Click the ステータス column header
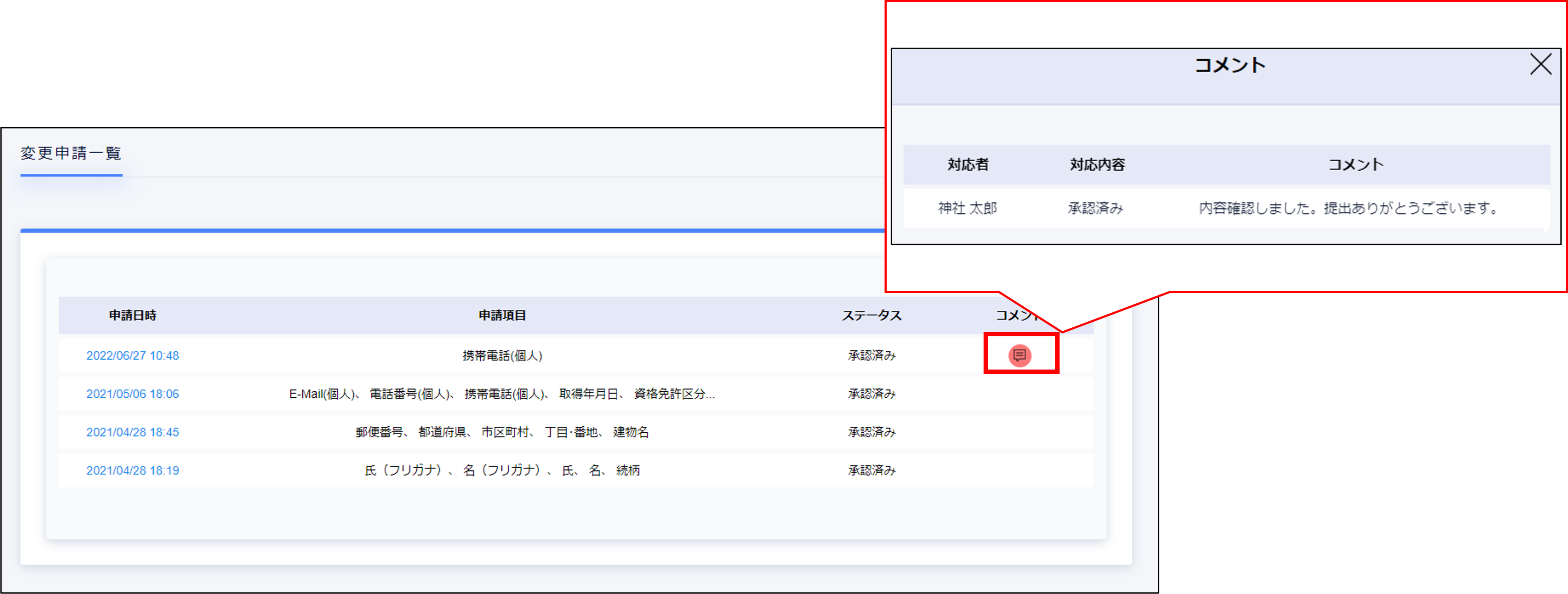The width and height of the screenshot is (1568, 594). tap(872, 315)
